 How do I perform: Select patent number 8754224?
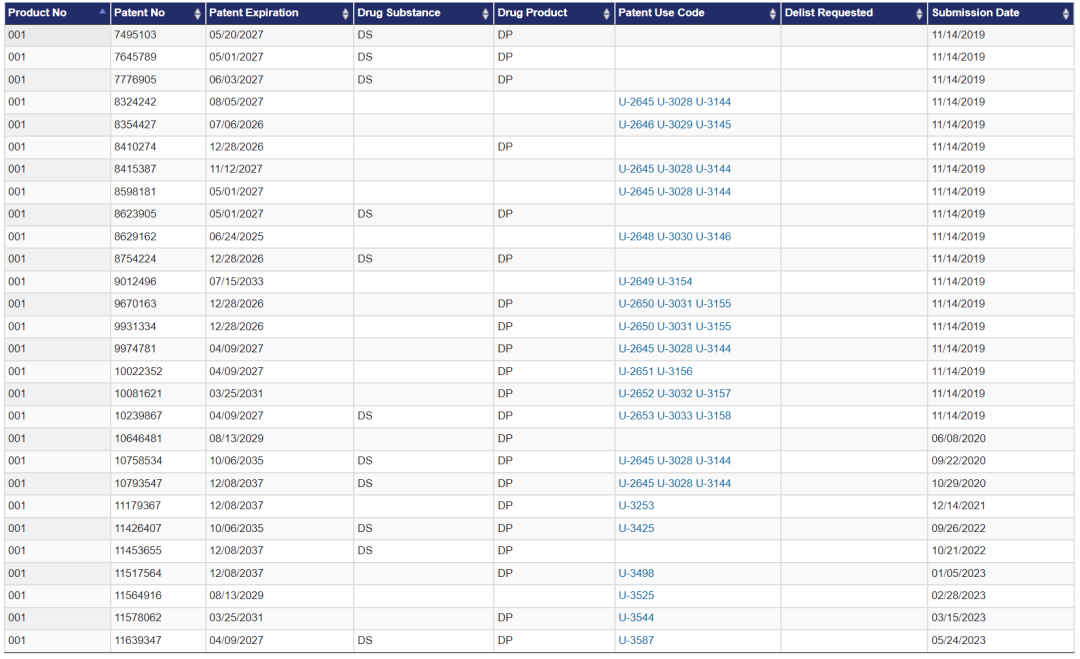[x=135, y=259]
